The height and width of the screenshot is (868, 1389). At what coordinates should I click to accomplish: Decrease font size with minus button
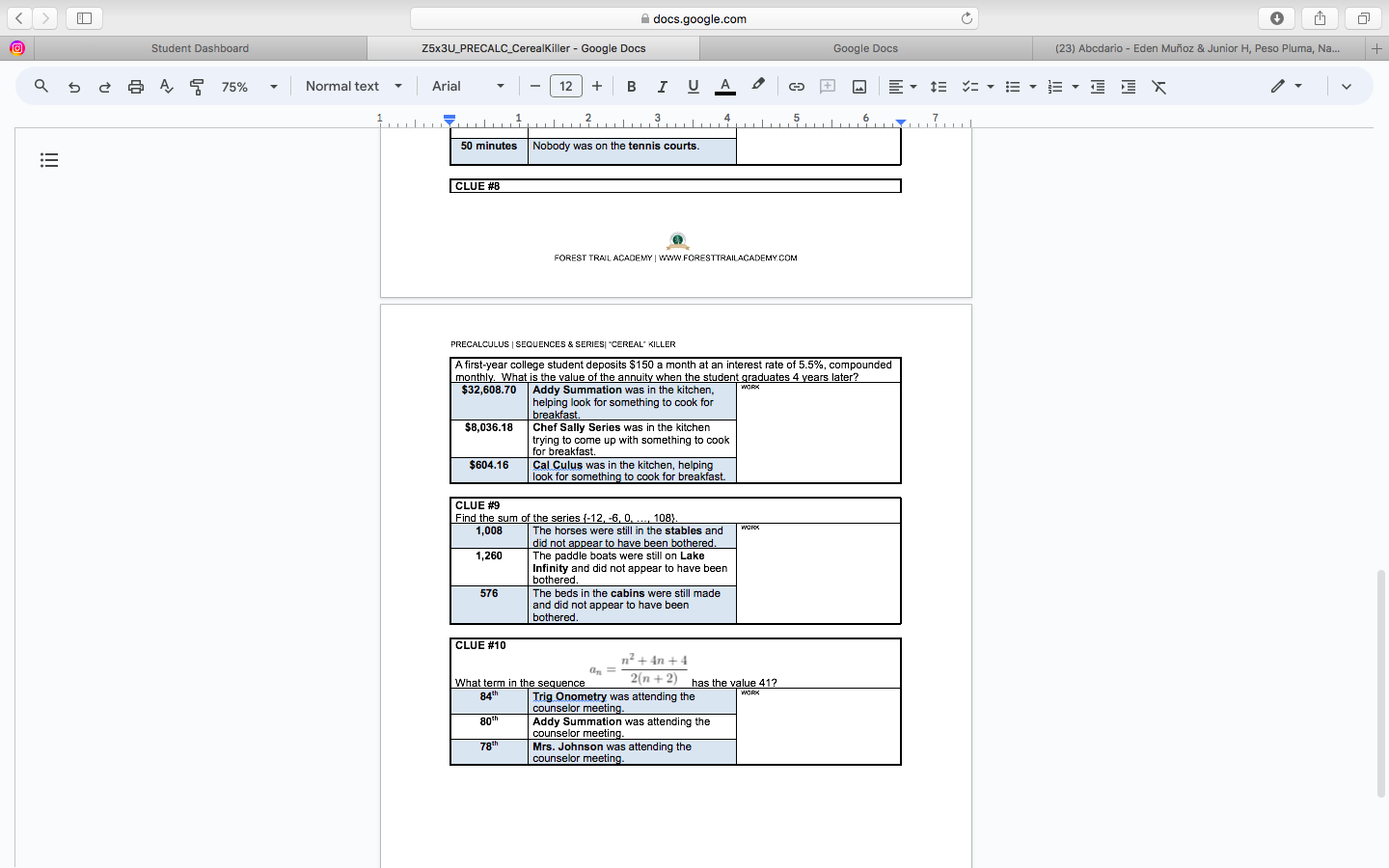(x=535, y=87)
